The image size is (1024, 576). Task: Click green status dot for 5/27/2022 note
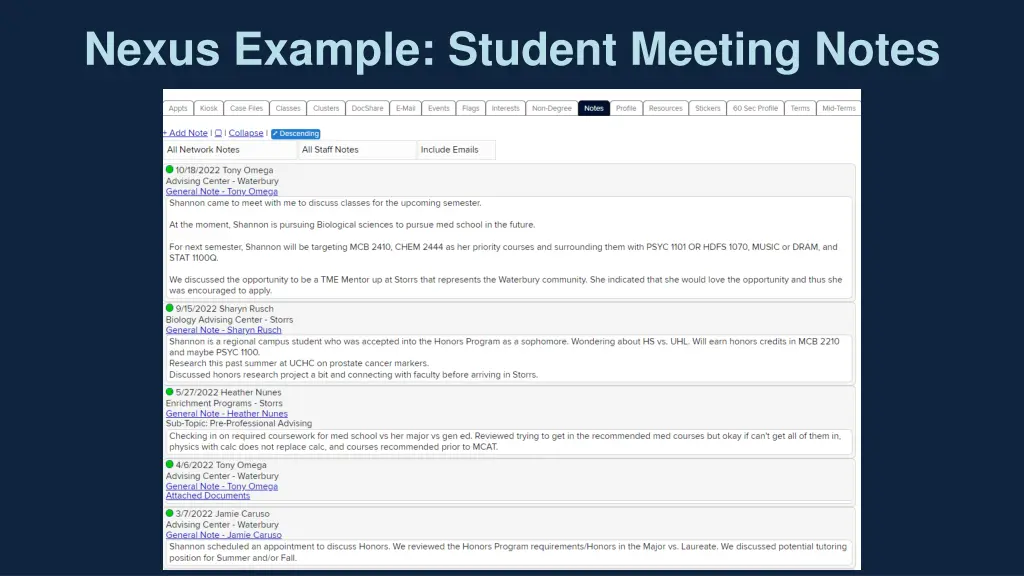[x=170, y=392]
